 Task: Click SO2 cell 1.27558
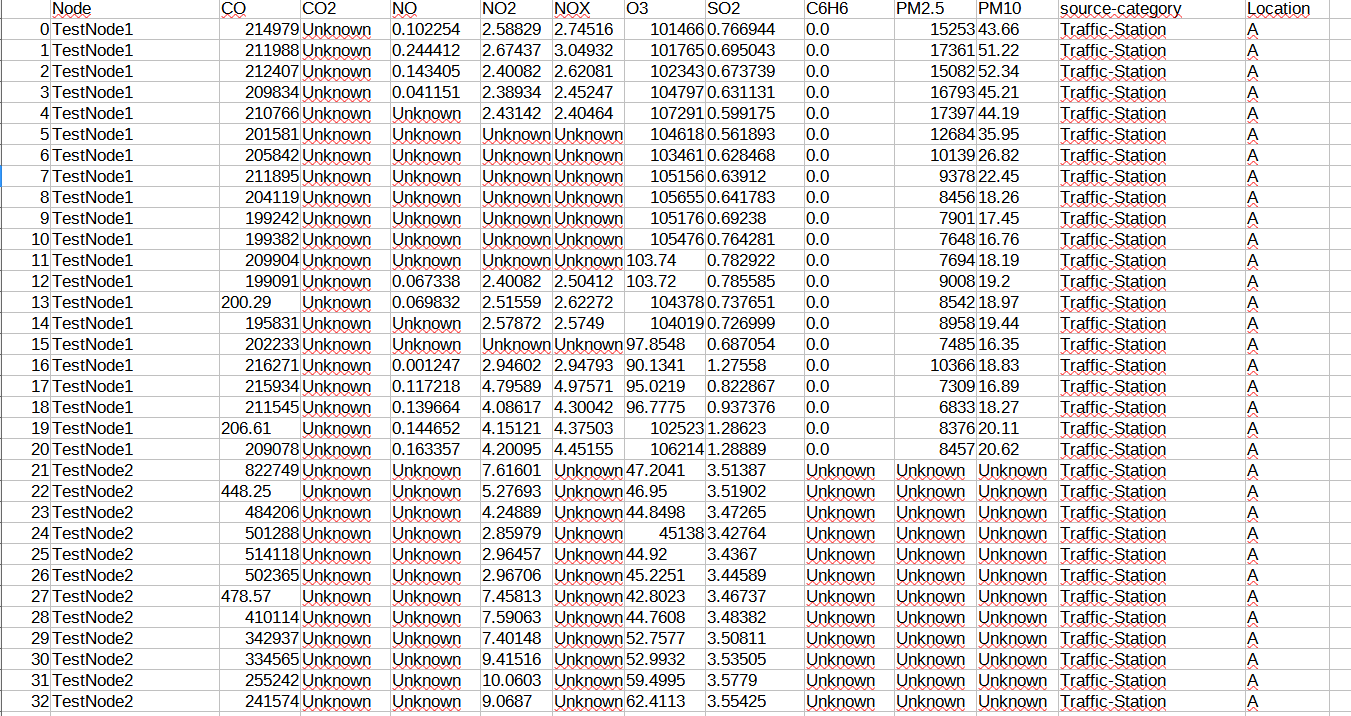754,366
